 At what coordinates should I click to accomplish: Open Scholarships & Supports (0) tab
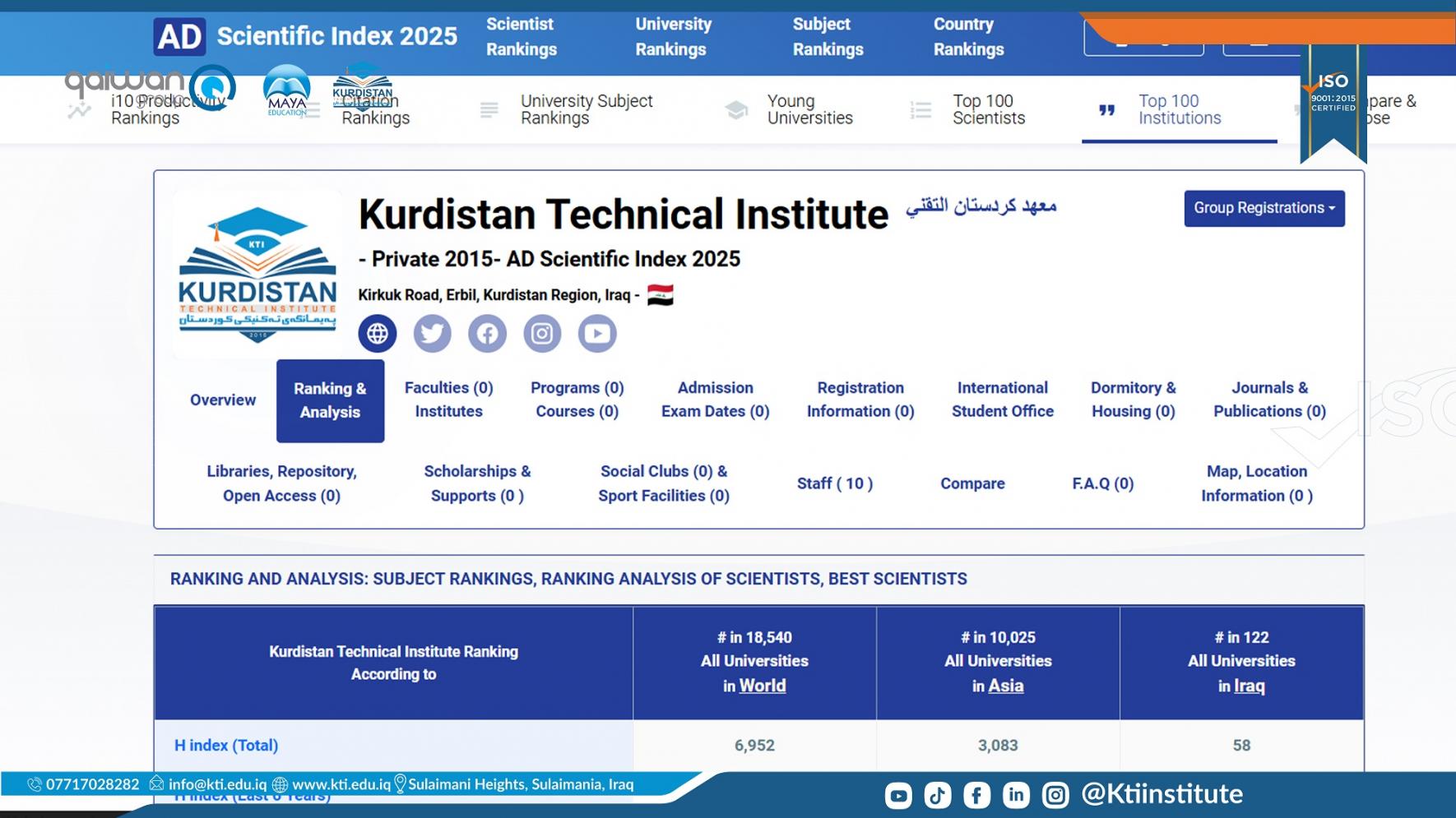[477, 483]
